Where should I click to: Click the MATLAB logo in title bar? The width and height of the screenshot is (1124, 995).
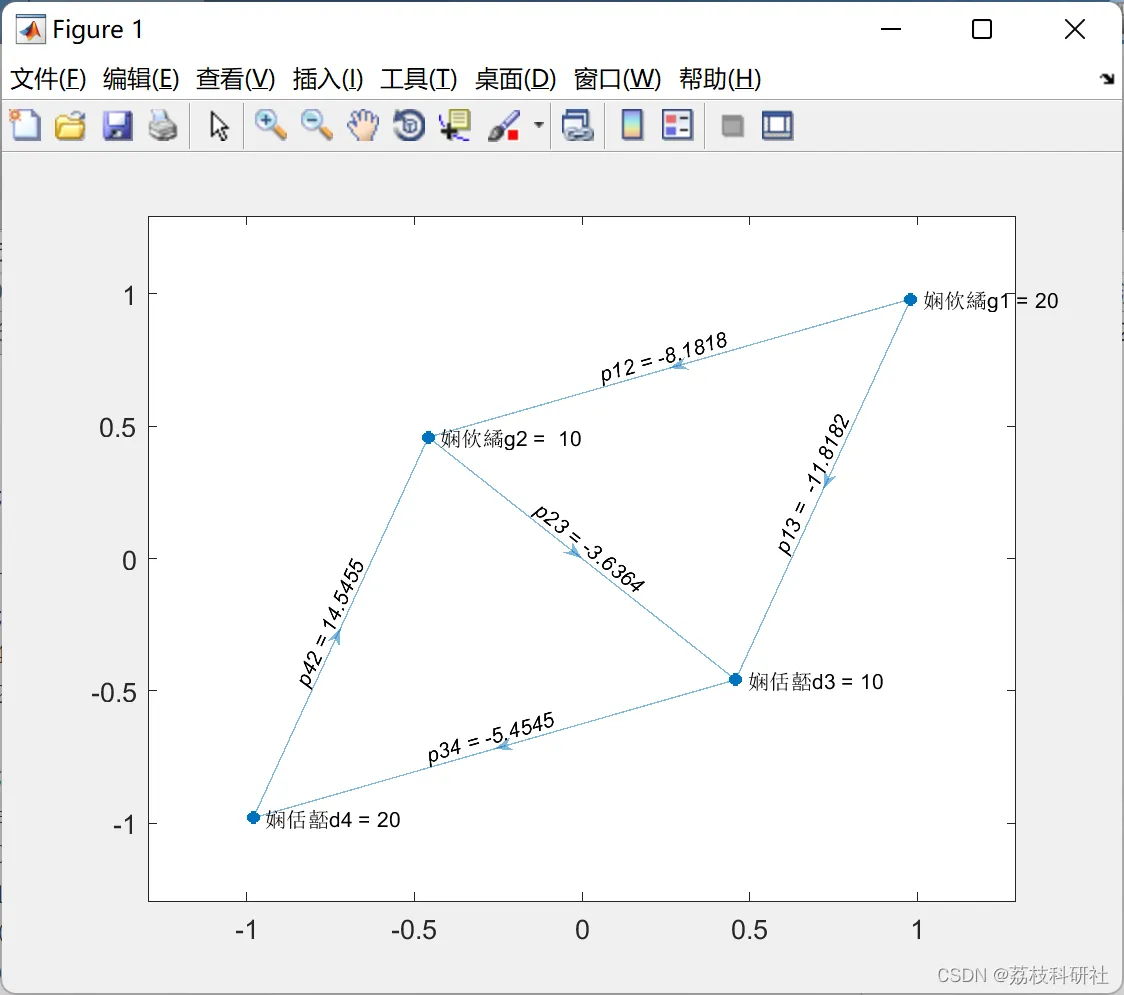click(x=31, y=29)
